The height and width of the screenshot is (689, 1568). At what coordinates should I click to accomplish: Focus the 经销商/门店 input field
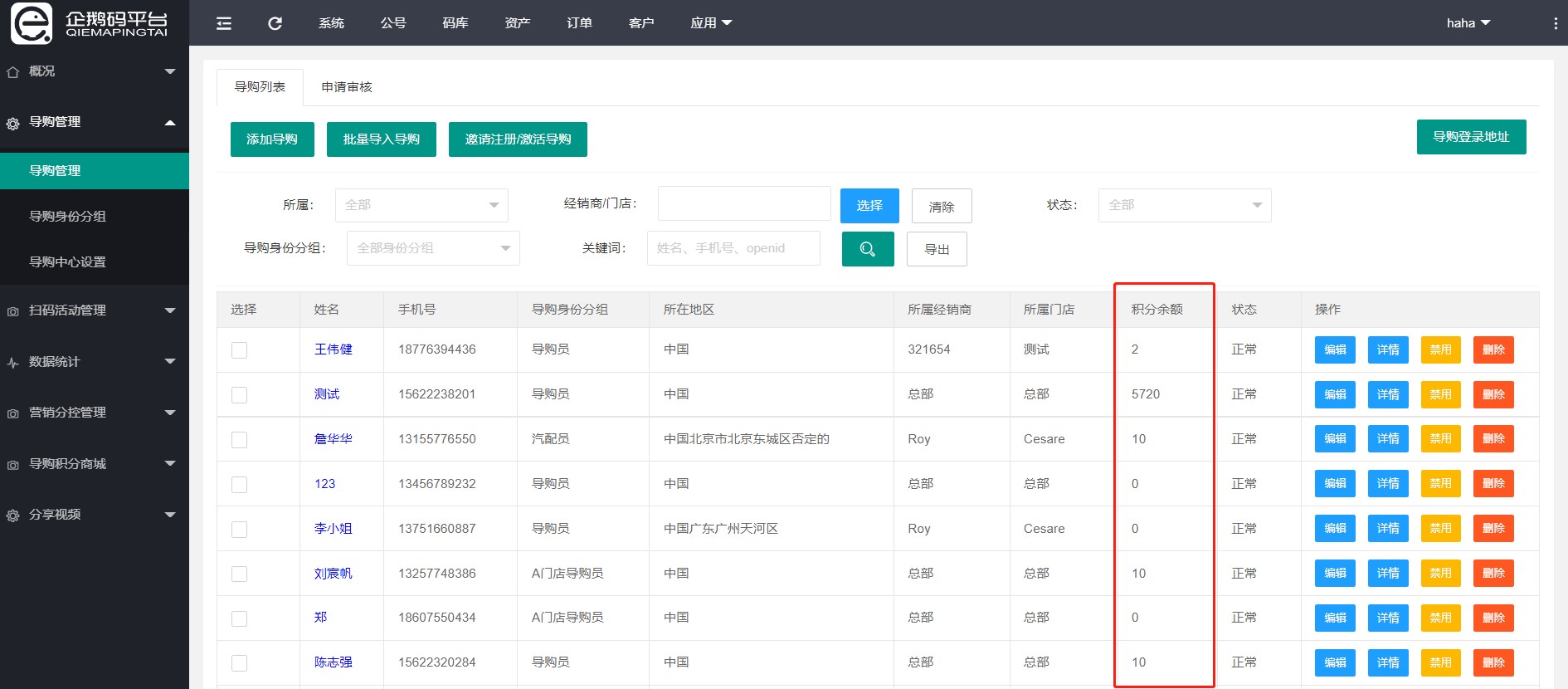[744, 203]
